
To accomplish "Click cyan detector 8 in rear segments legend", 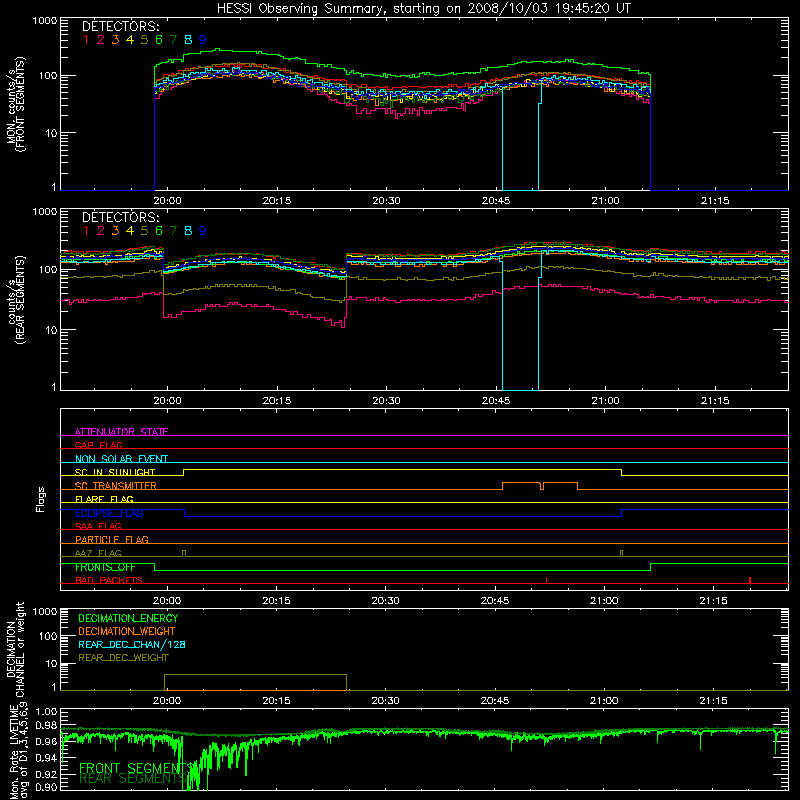I will click(188, 231).
